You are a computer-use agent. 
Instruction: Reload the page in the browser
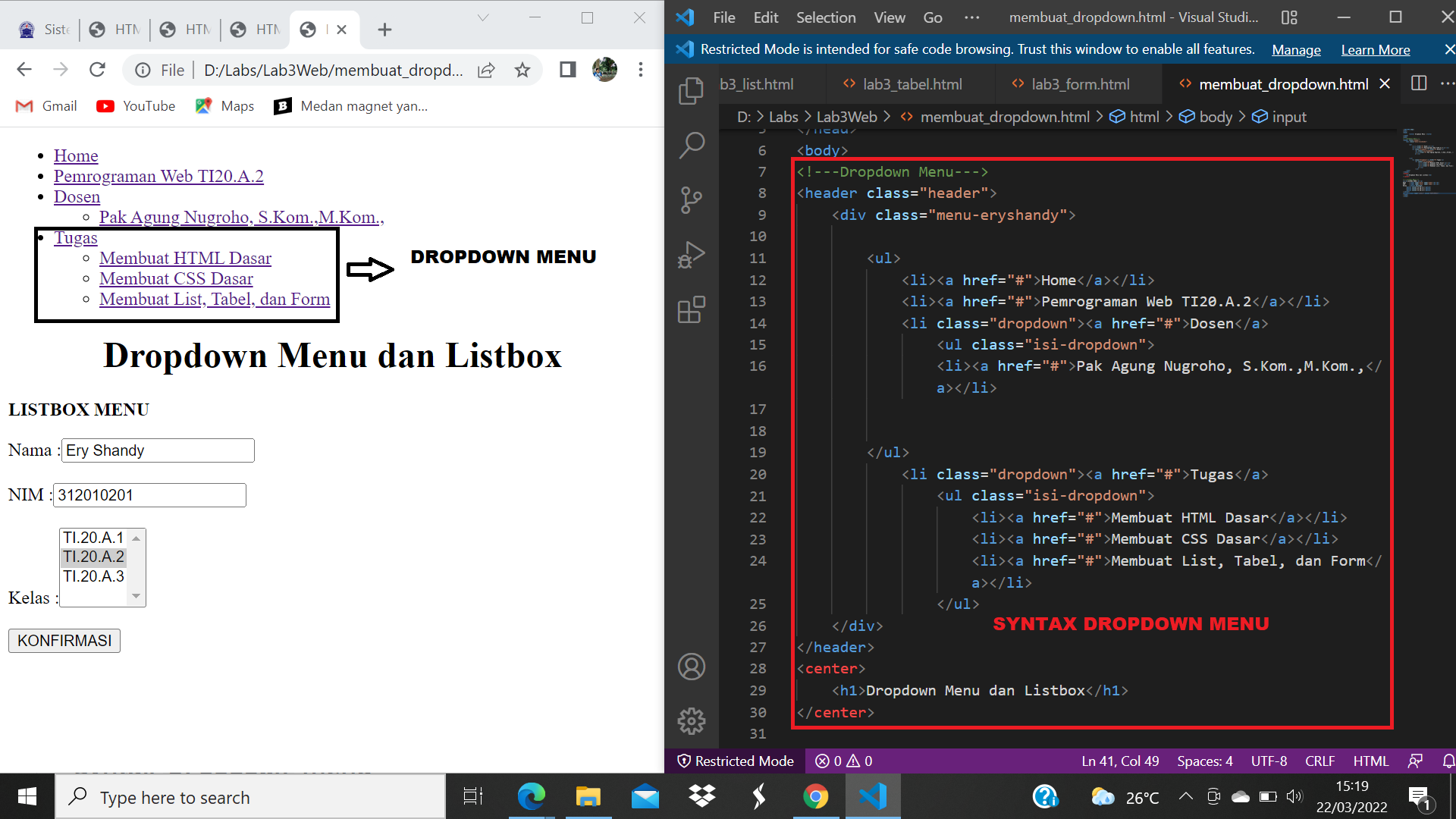[97, 70]
